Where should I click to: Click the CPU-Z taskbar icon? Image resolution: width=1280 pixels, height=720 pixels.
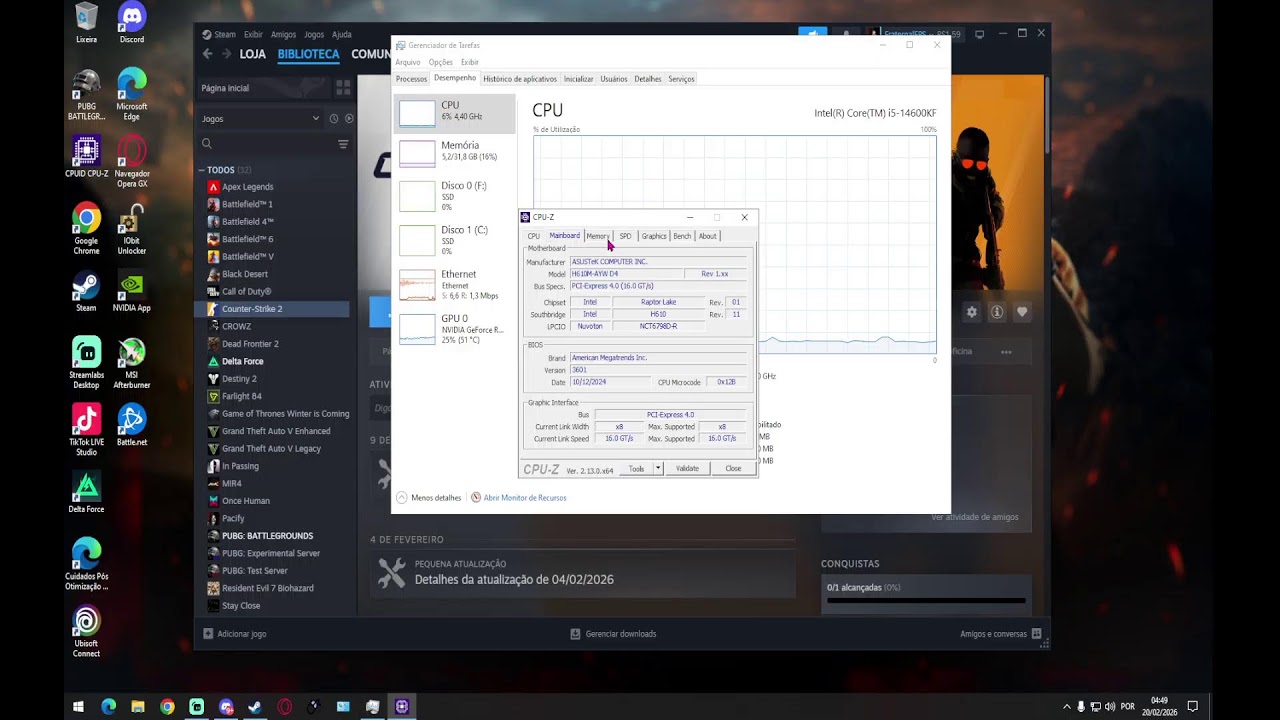click(x=402, y=706)
